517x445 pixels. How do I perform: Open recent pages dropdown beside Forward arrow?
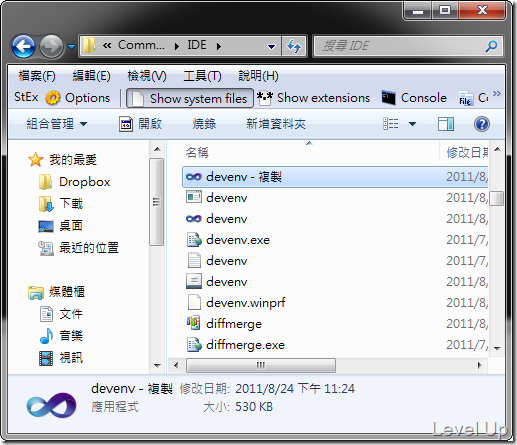click(x=71, y=46)
